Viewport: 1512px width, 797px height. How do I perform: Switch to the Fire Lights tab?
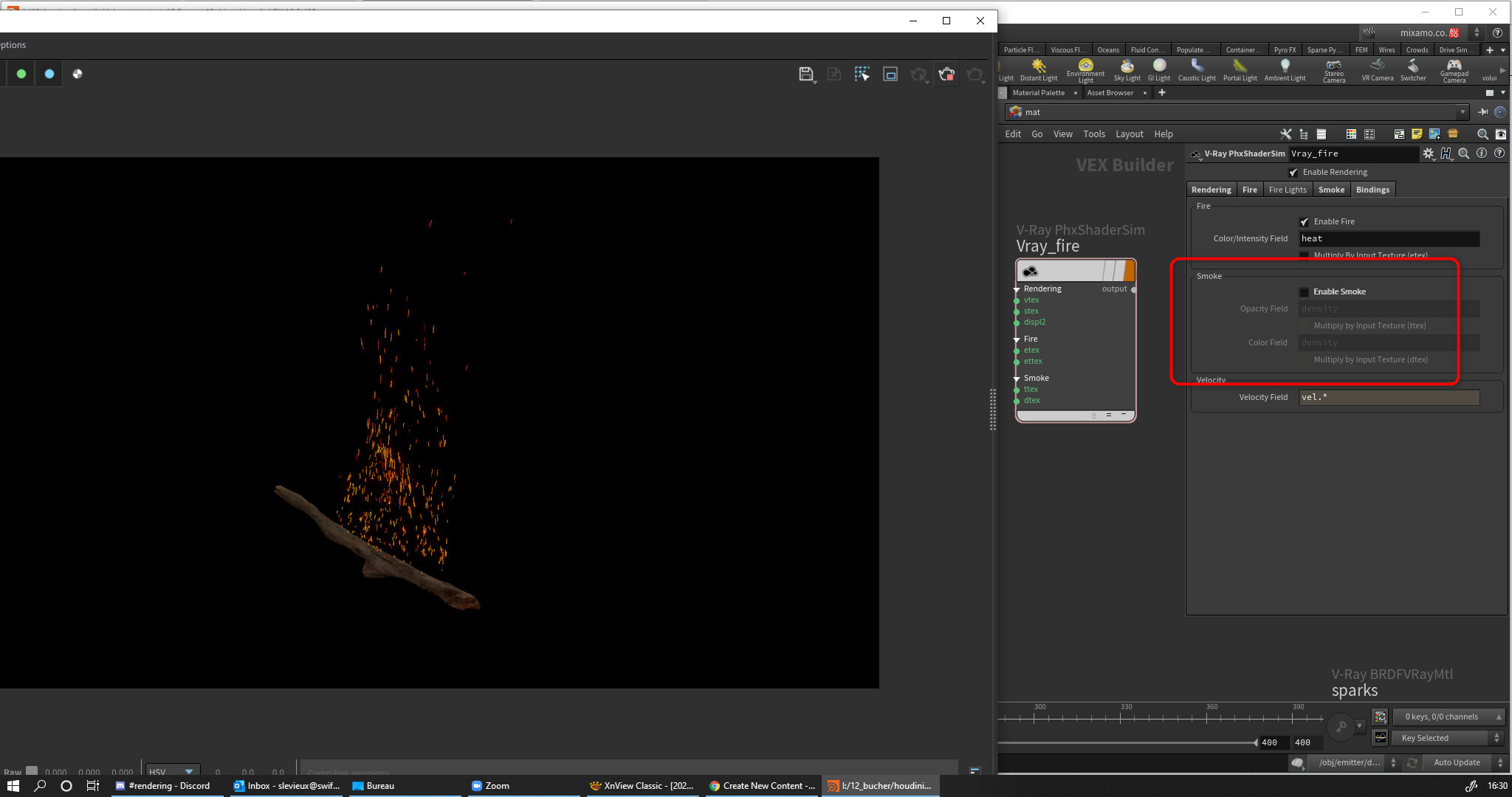(1288, 190)
